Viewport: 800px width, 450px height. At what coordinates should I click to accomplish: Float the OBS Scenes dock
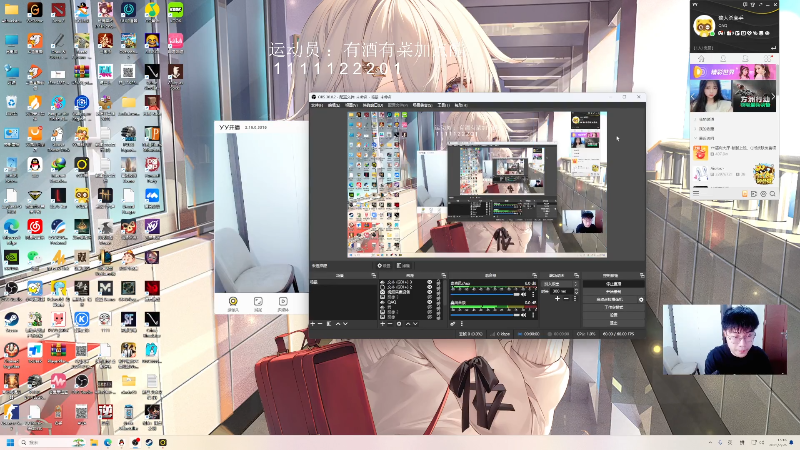click(x=373, y=275)
